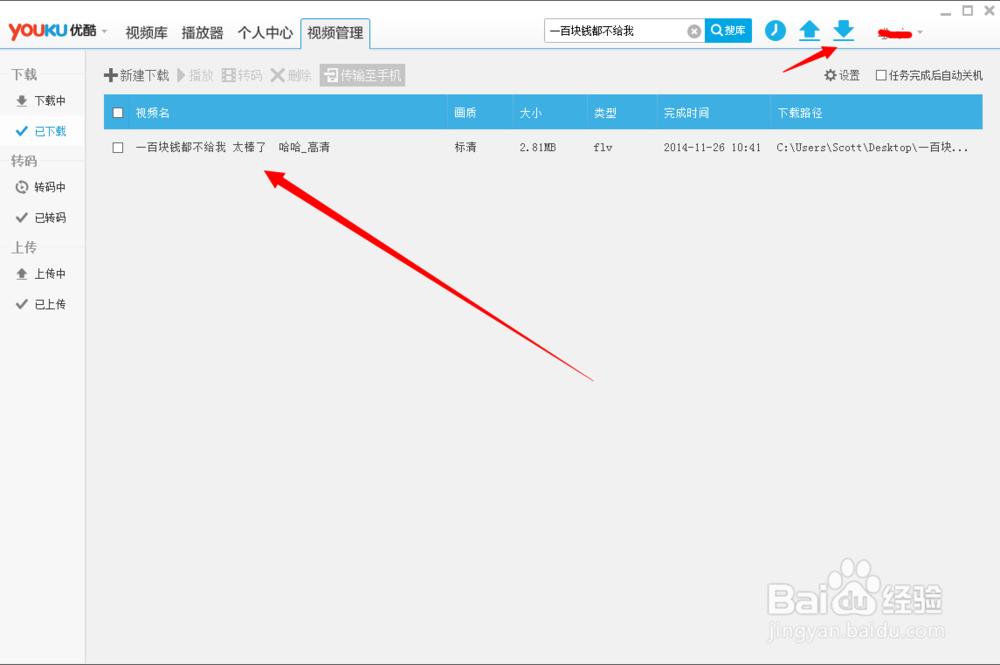Image resolution: width=1000 pixels, height=665 pixels.
Task: Switch to the 视频管理 tab
Action: pos(335,32)
